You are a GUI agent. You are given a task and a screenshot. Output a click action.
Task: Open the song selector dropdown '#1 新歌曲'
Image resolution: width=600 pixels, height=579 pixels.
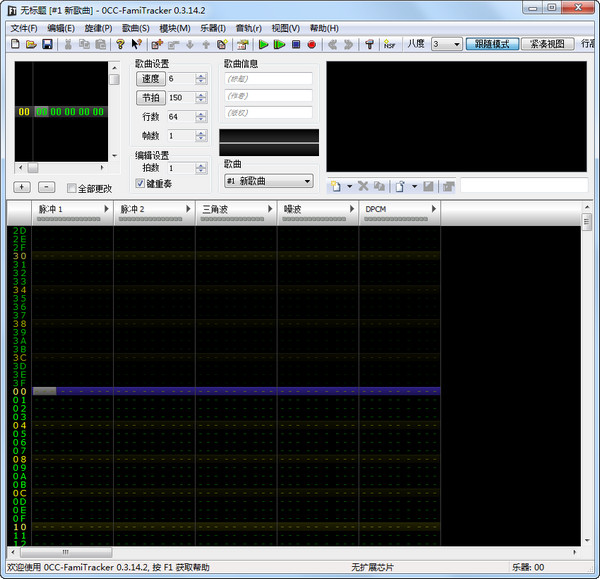pos(268,181)
